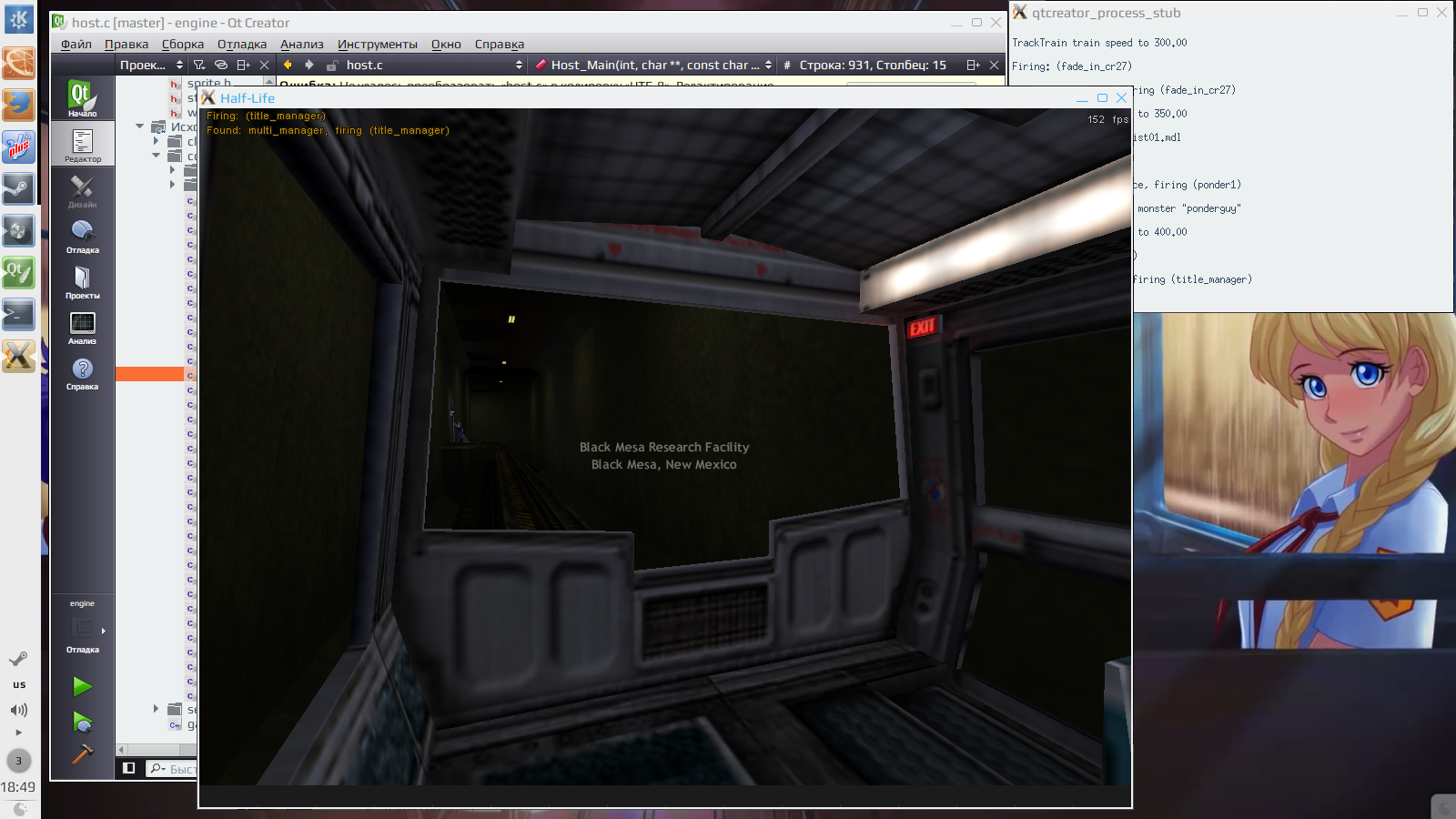The image size is (1456, 819).
Task: Click the orange citrus application icon
Action: (19, 63)
